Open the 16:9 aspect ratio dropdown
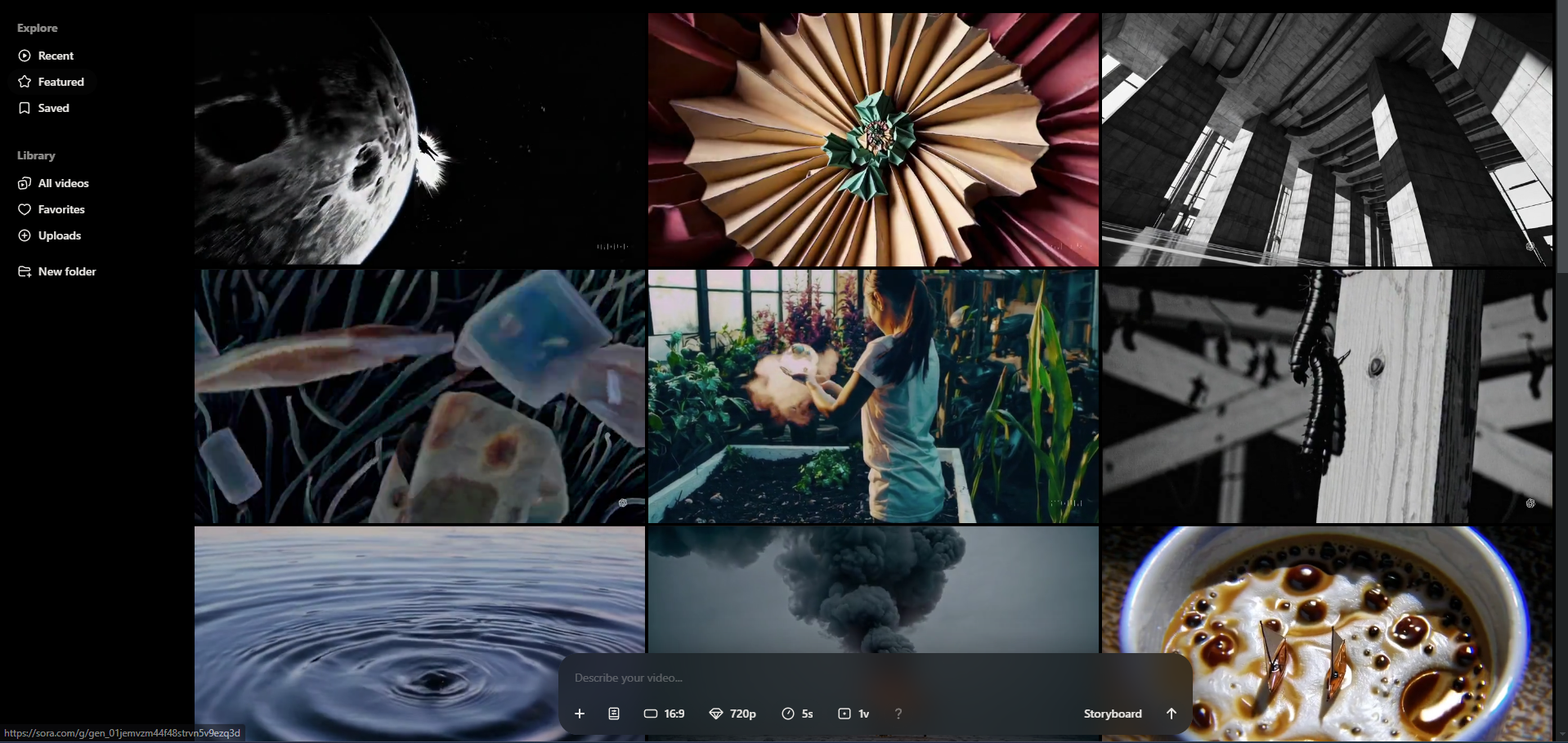The image size is (1568, 743). pyautogui.click(x=665, y=714)
